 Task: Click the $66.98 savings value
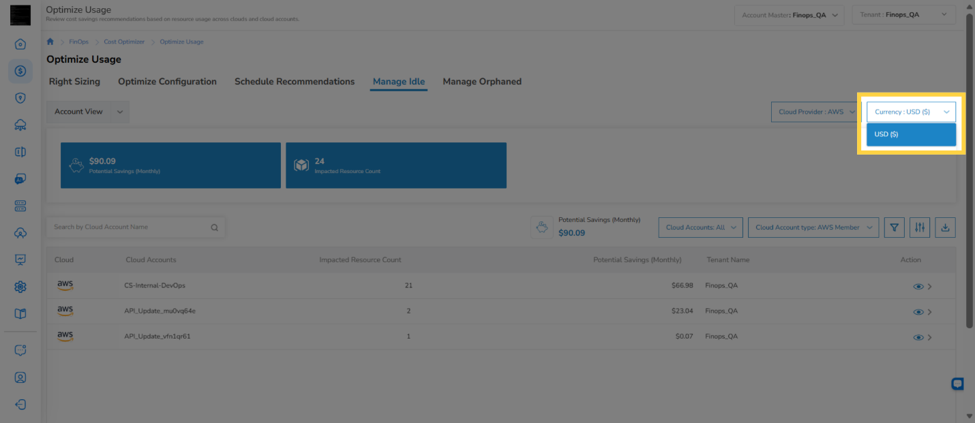(684, 286)
